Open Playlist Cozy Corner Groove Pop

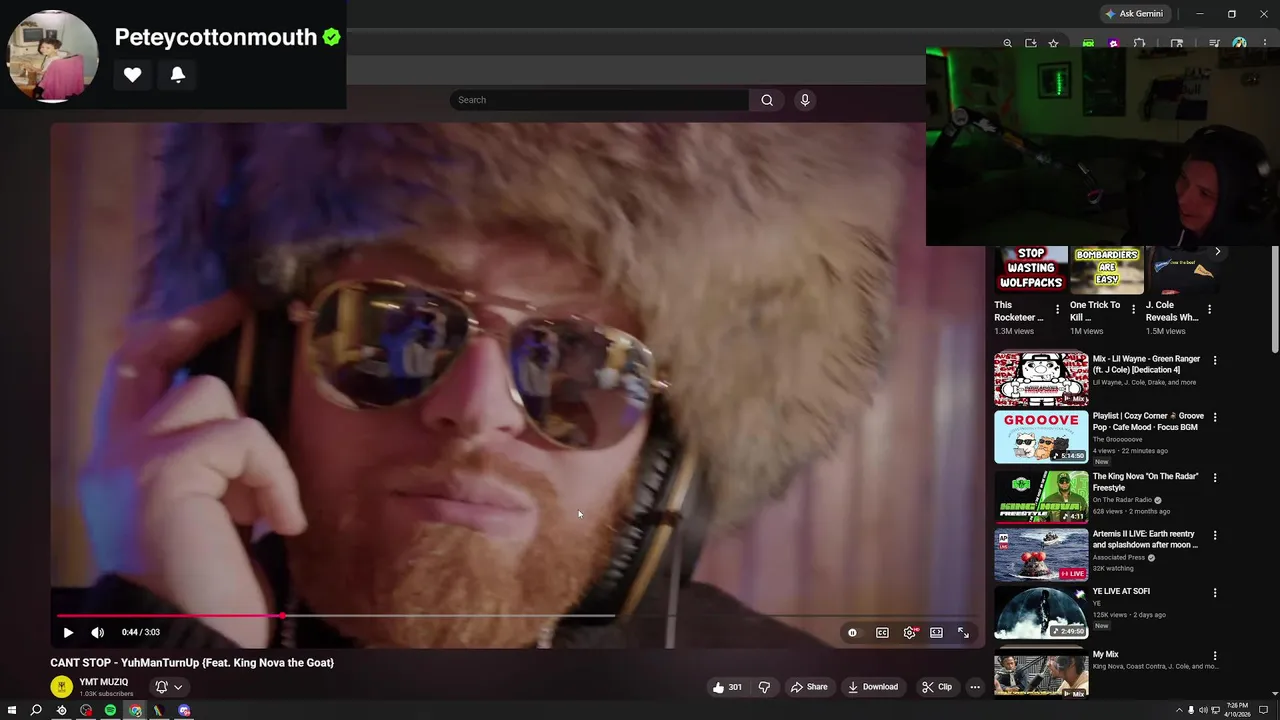coord(1148,421)
